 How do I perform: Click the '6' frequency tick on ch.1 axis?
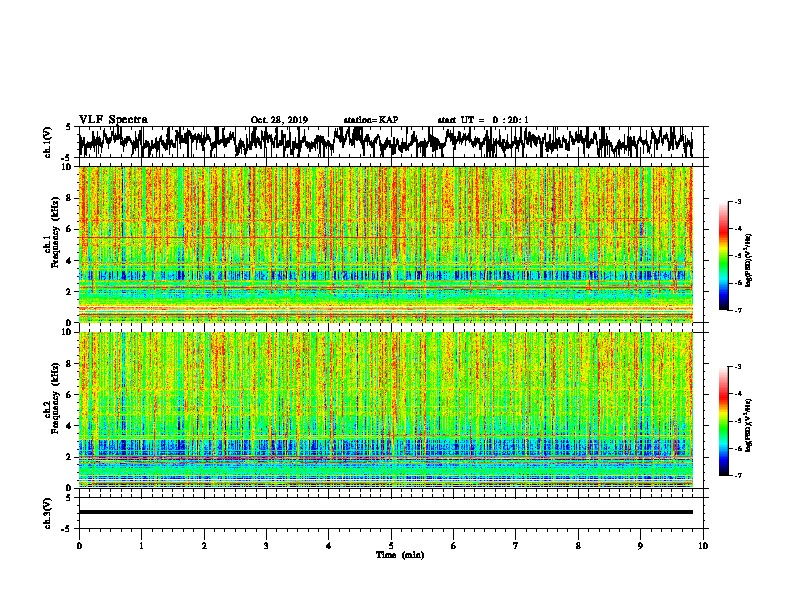pyautogui.click(x=70, y=230)
